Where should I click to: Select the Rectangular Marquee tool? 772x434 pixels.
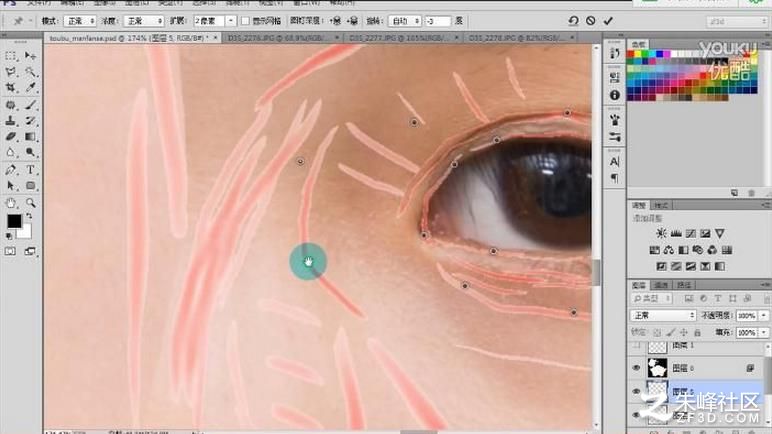click(x=10, y=56)
